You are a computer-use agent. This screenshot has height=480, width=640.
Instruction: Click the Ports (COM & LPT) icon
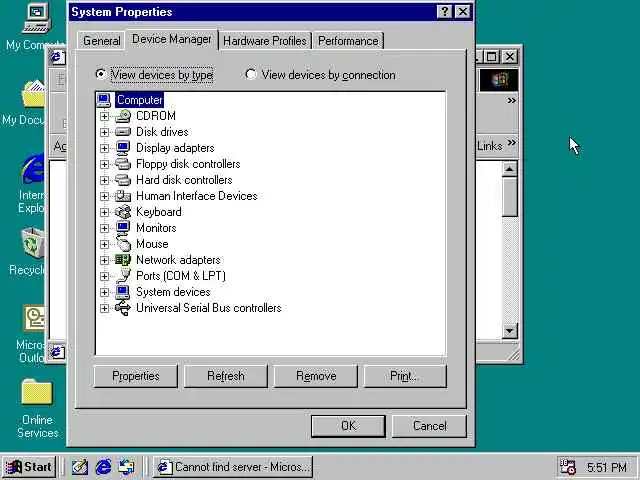[123, 276]
